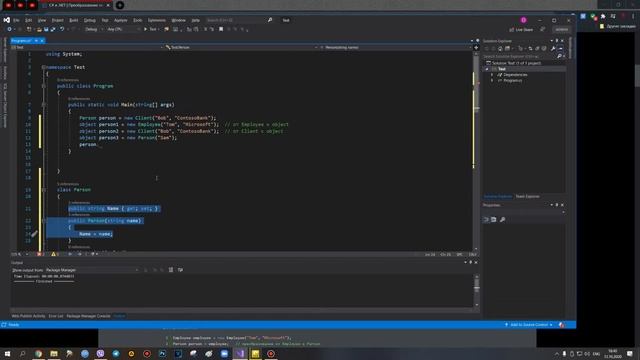Click the Properties alphabetical sort icon
640x360 pixels.
[493, 220]
